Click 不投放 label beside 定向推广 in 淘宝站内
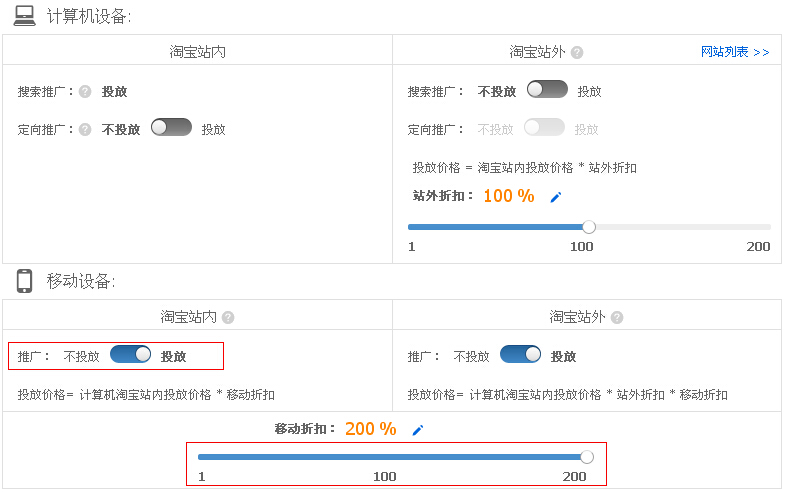 (x=121, y=129)
